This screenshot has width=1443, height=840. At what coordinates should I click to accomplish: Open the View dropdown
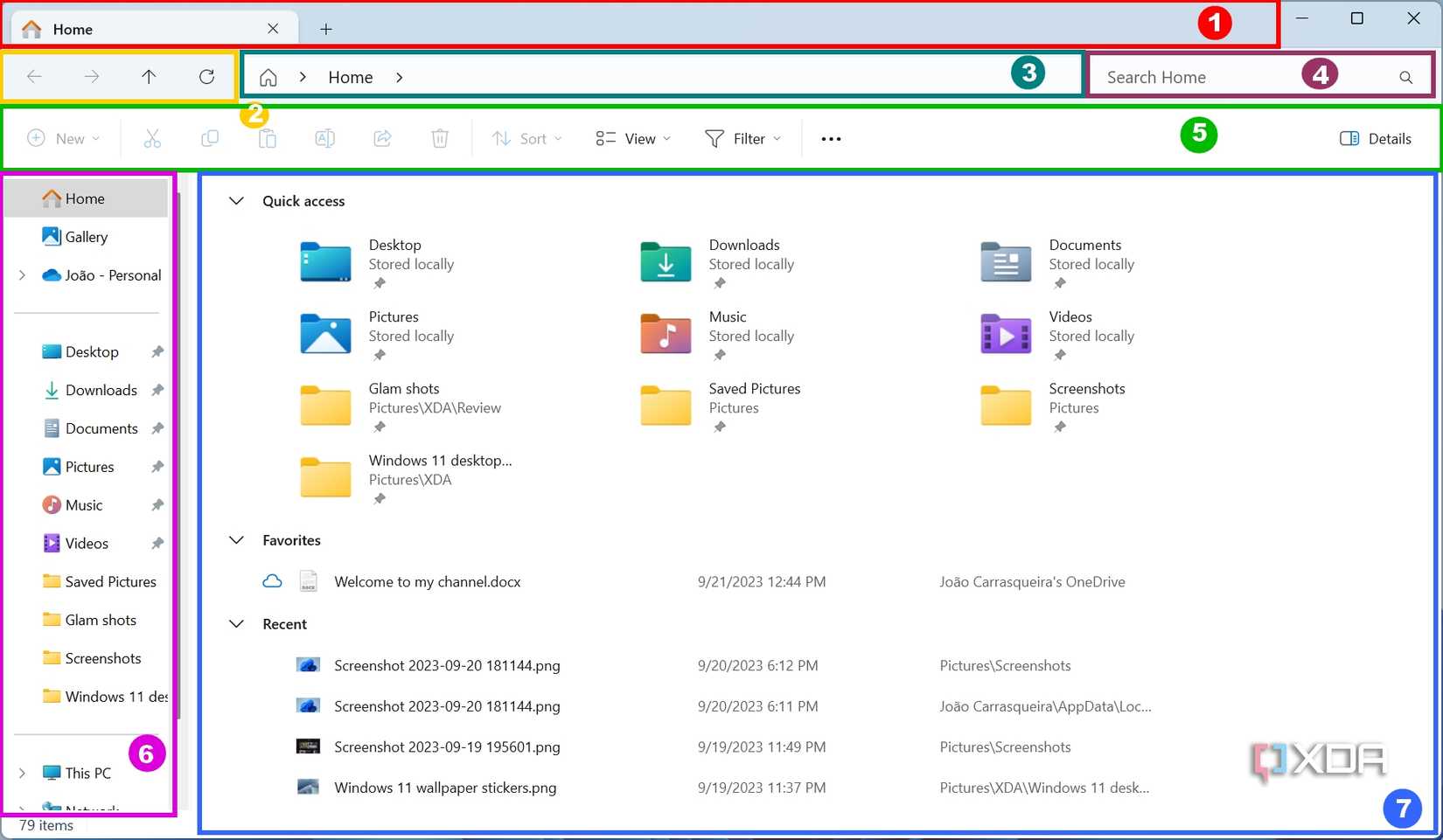pyautogui.click(x=631, y=138)
